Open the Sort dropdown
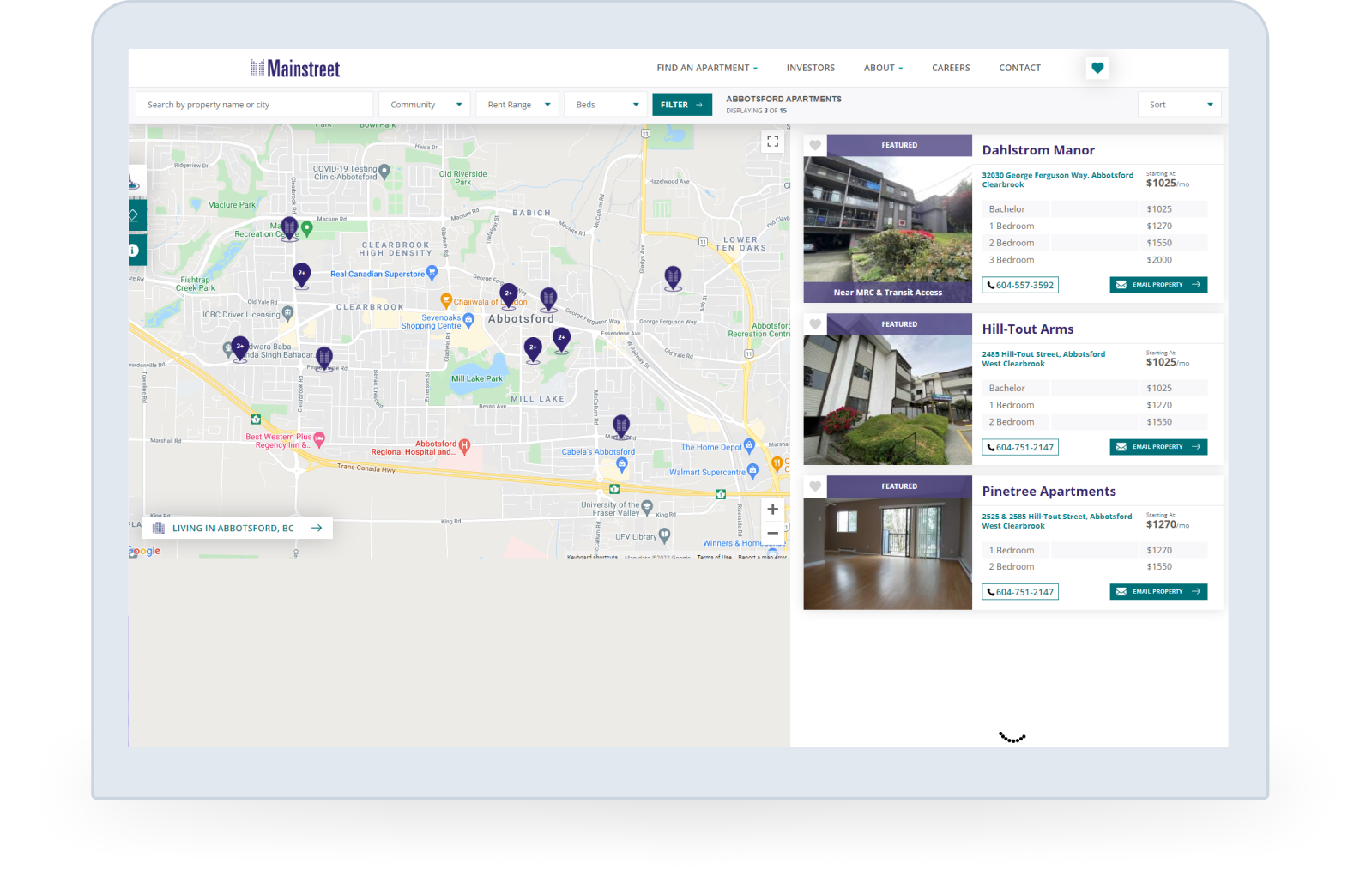The height and width of the screenshot is (876, 1372). (1180, 105)
